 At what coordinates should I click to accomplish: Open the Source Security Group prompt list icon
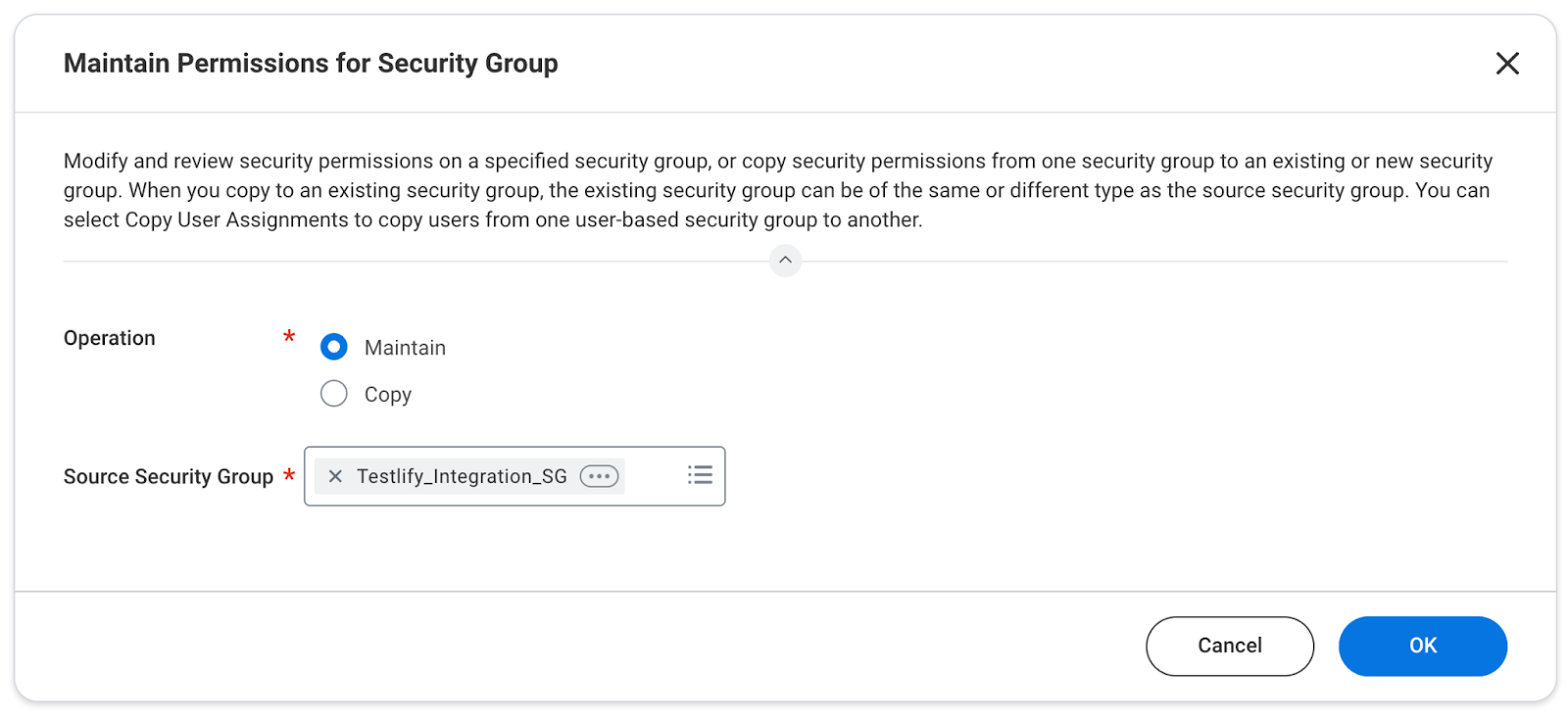[x=700, y=475]
